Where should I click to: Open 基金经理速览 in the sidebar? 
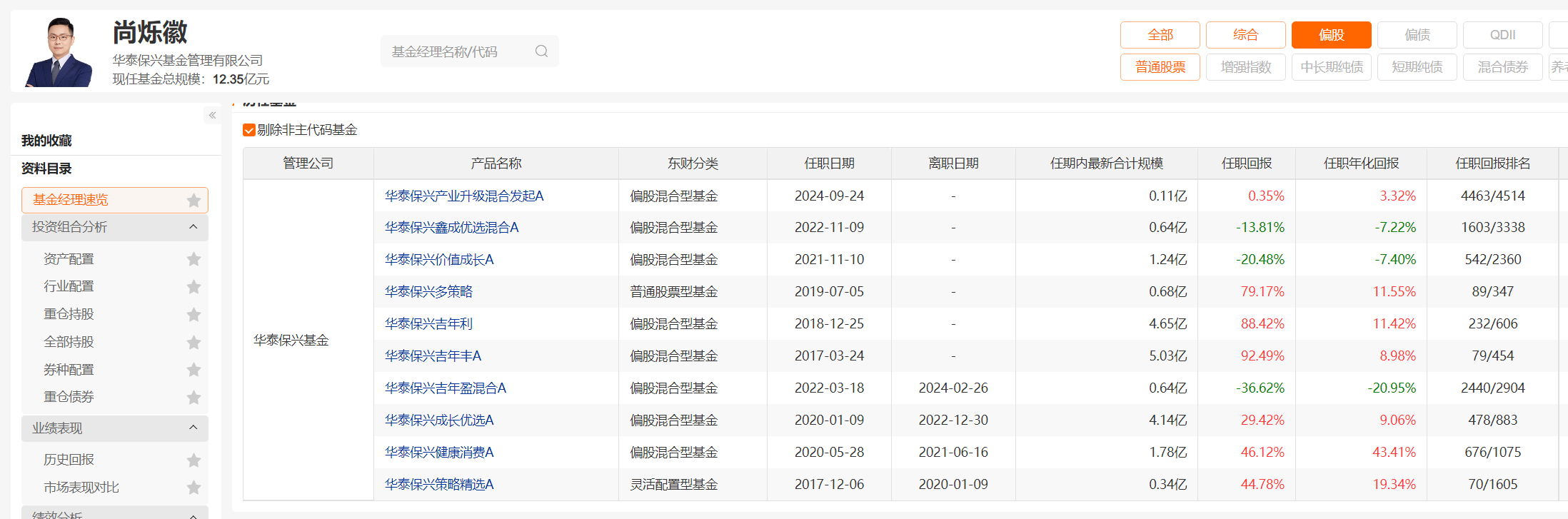(71, 200)
